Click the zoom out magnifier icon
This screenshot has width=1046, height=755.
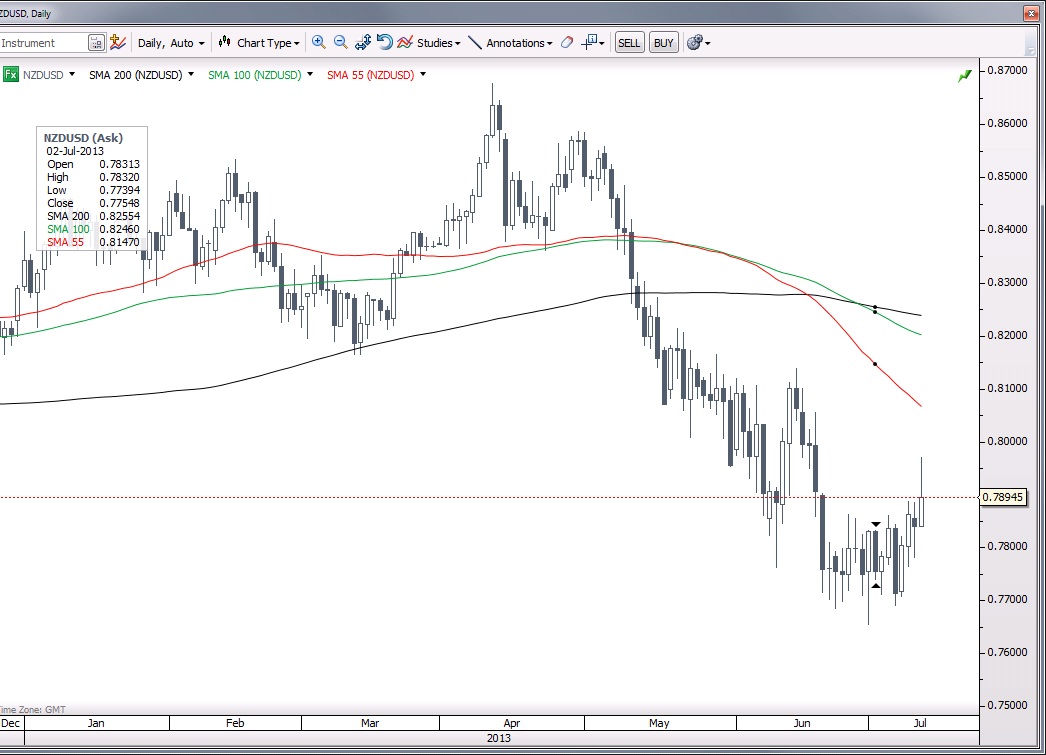[340, 42]
